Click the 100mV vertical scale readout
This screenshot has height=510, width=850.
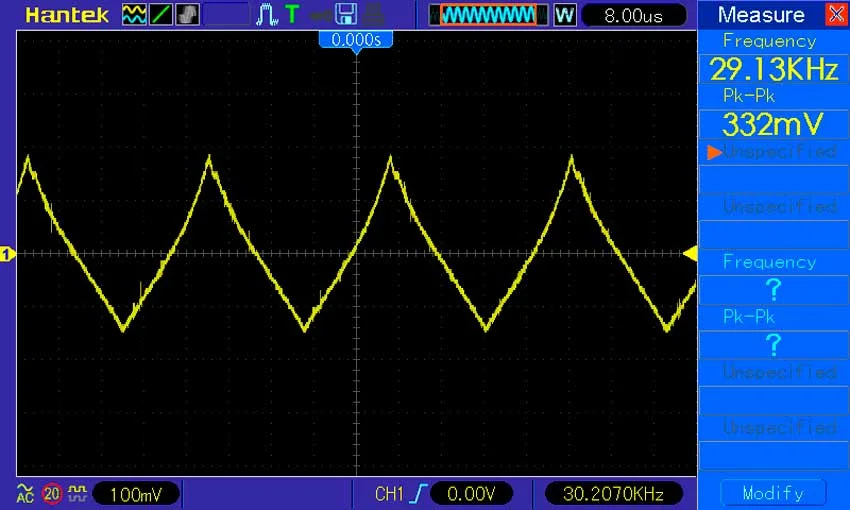point(135,493)
